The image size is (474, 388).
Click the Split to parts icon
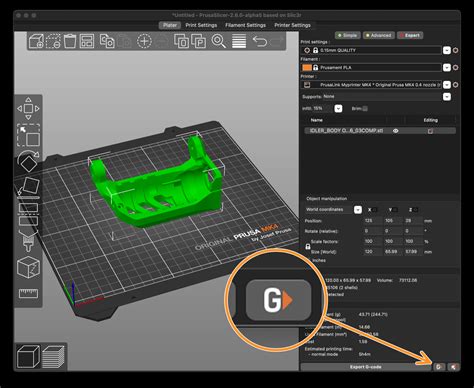click(x=199, y=42)
